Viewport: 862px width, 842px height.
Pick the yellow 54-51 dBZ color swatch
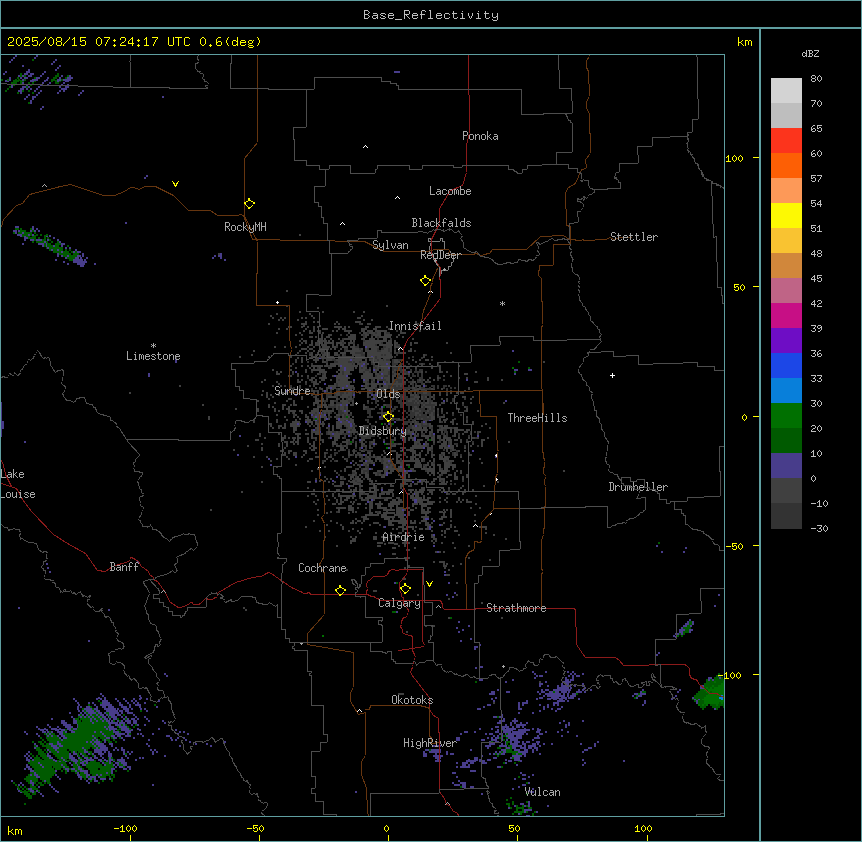pyautogui.click(x=786, y=215)
